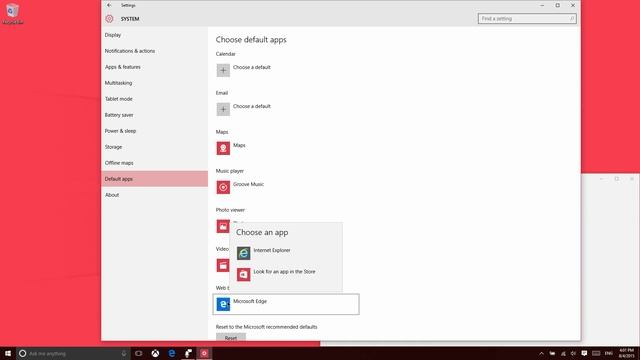Open the Windows Start menu
This screenshot has width=640, height=360.
tap(8, 353)
